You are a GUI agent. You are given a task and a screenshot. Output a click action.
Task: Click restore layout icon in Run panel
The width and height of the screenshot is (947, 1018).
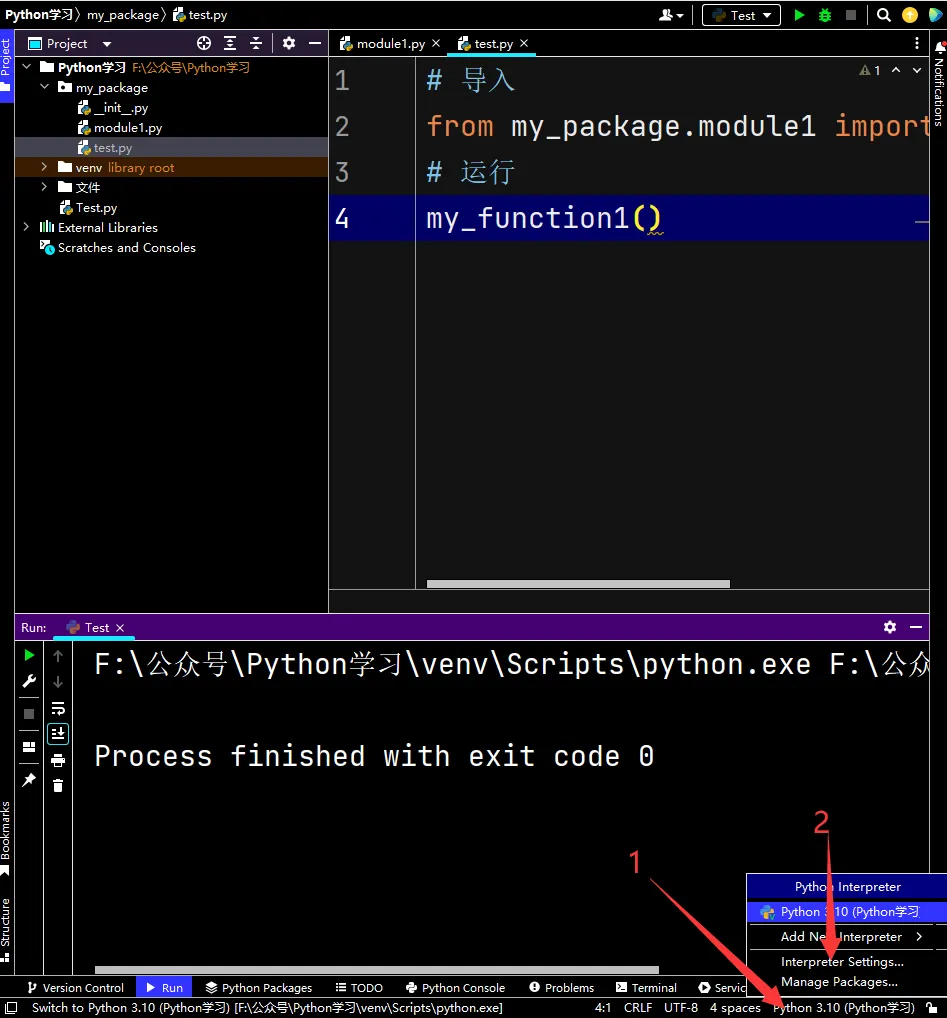29,747
